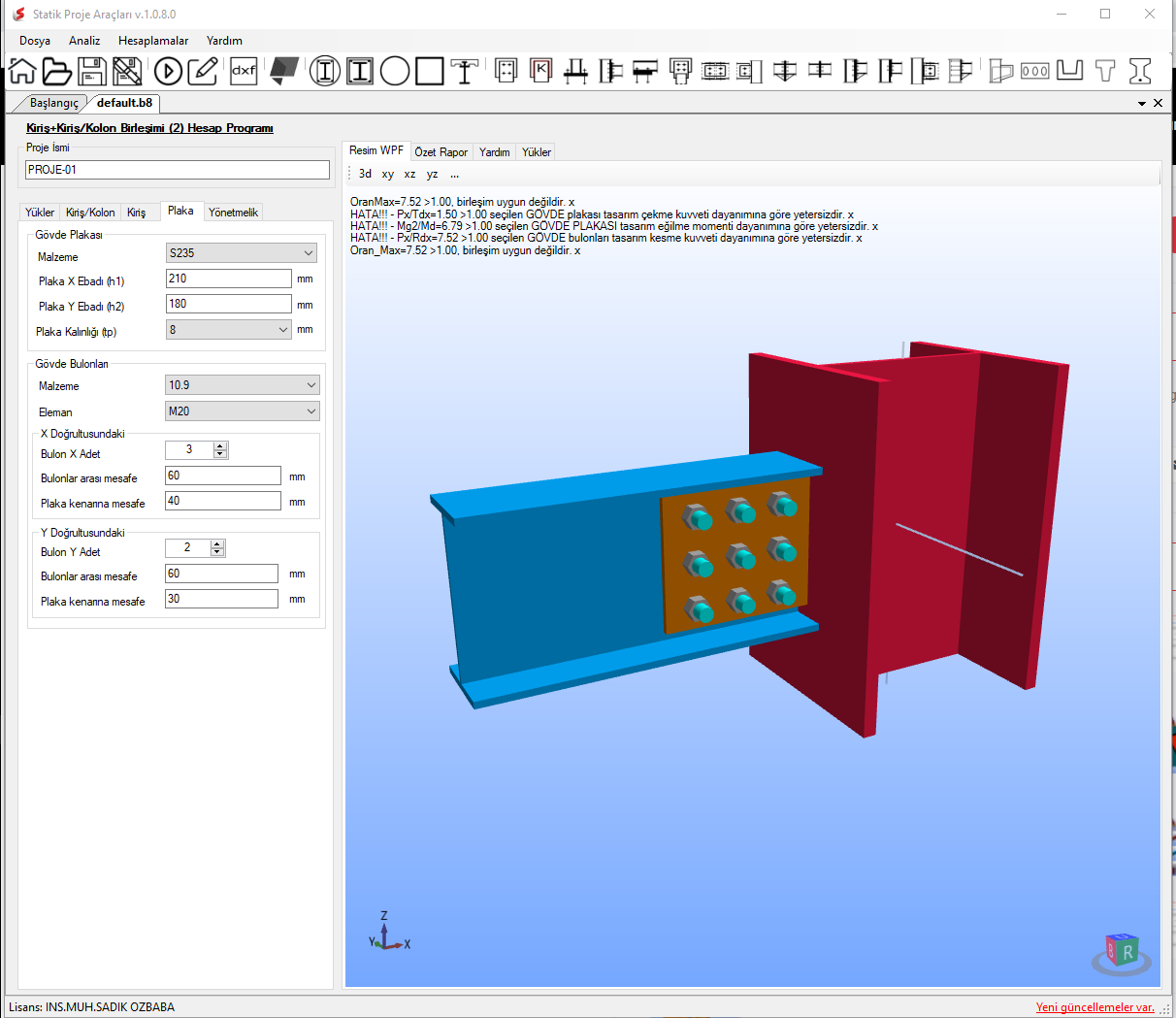Select the T-shaped concrete section icon
The image size is (1176, 1018).
click(1105, 70)
